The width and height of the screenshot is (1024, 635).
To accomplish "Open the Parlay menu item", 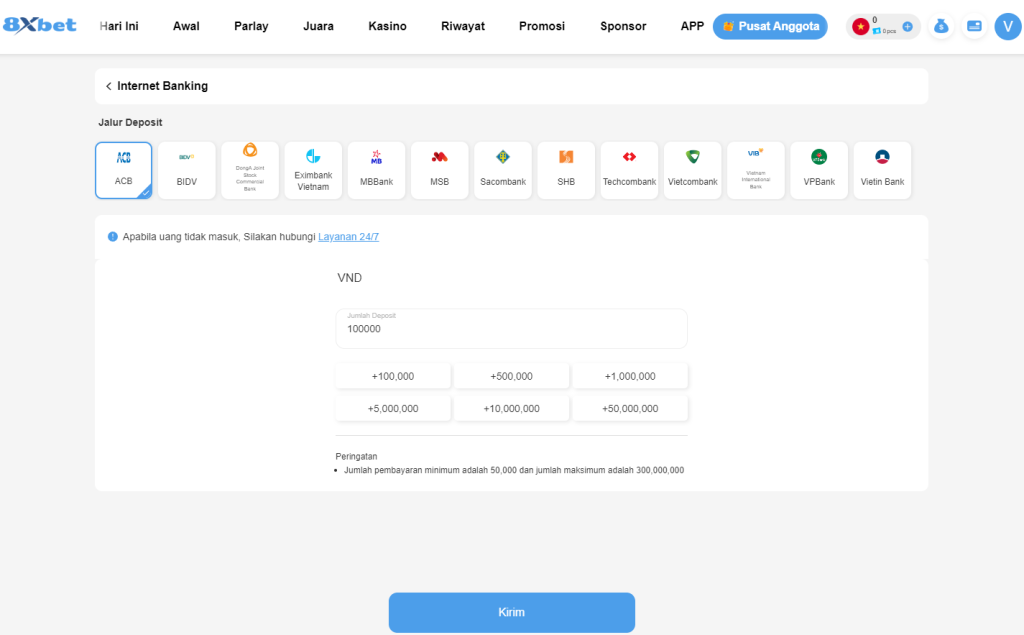I will coord(251,26).
